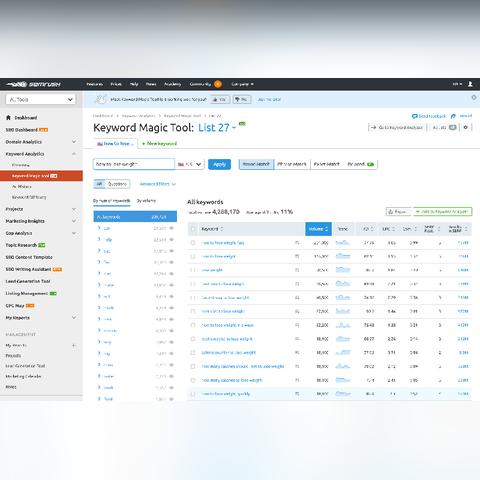Select the Phrase Match tab
The width and height of the screenshot is (480, 480).
tap(292, 164)
